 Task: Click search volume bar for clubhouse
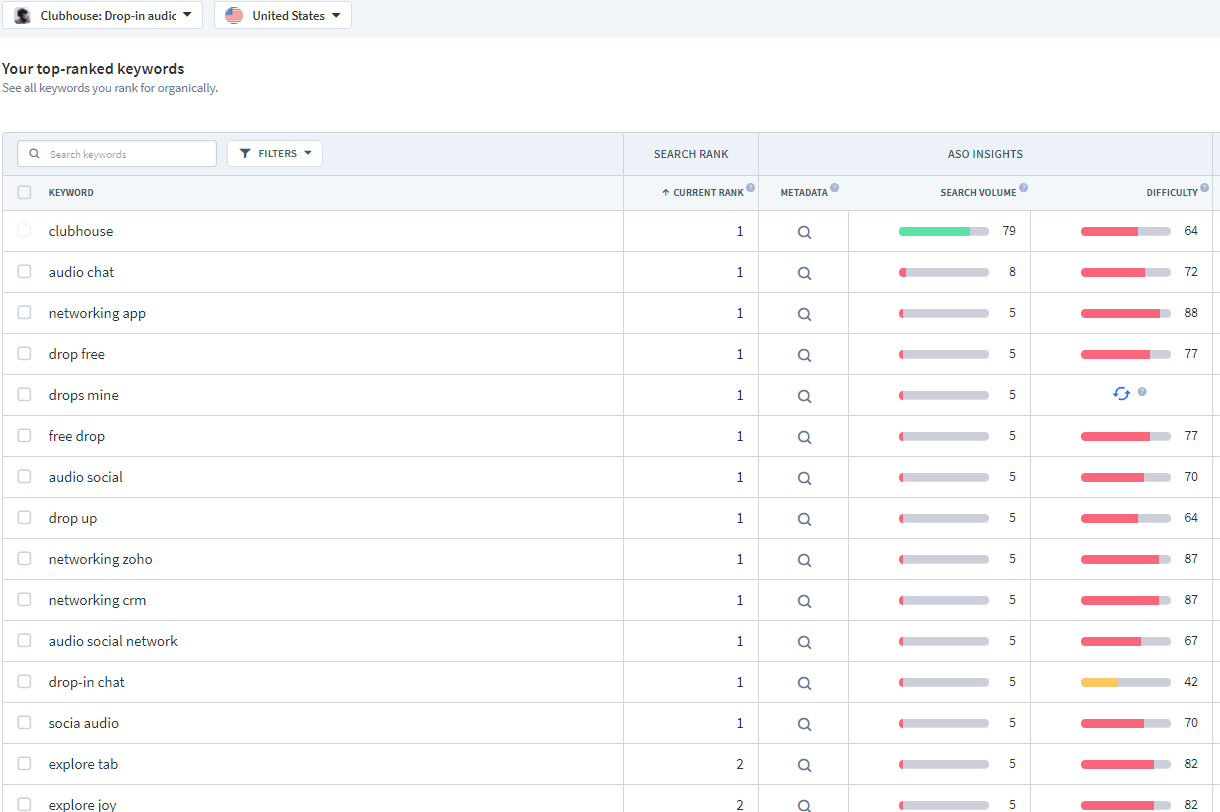[x=944, y=231]
